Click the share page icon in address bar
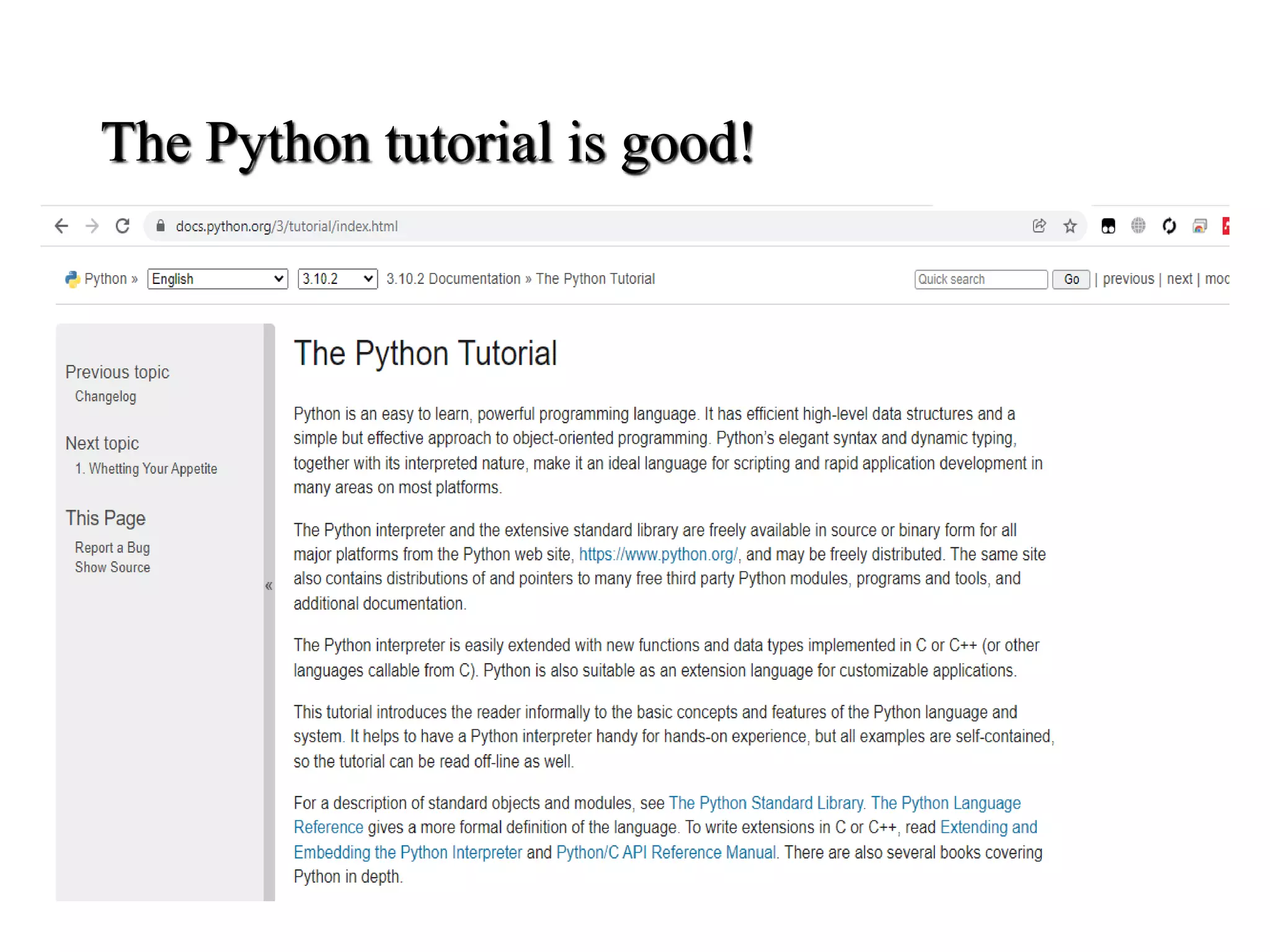Viewport: 1270px width, 952px height. click(x=1039, y=226)
